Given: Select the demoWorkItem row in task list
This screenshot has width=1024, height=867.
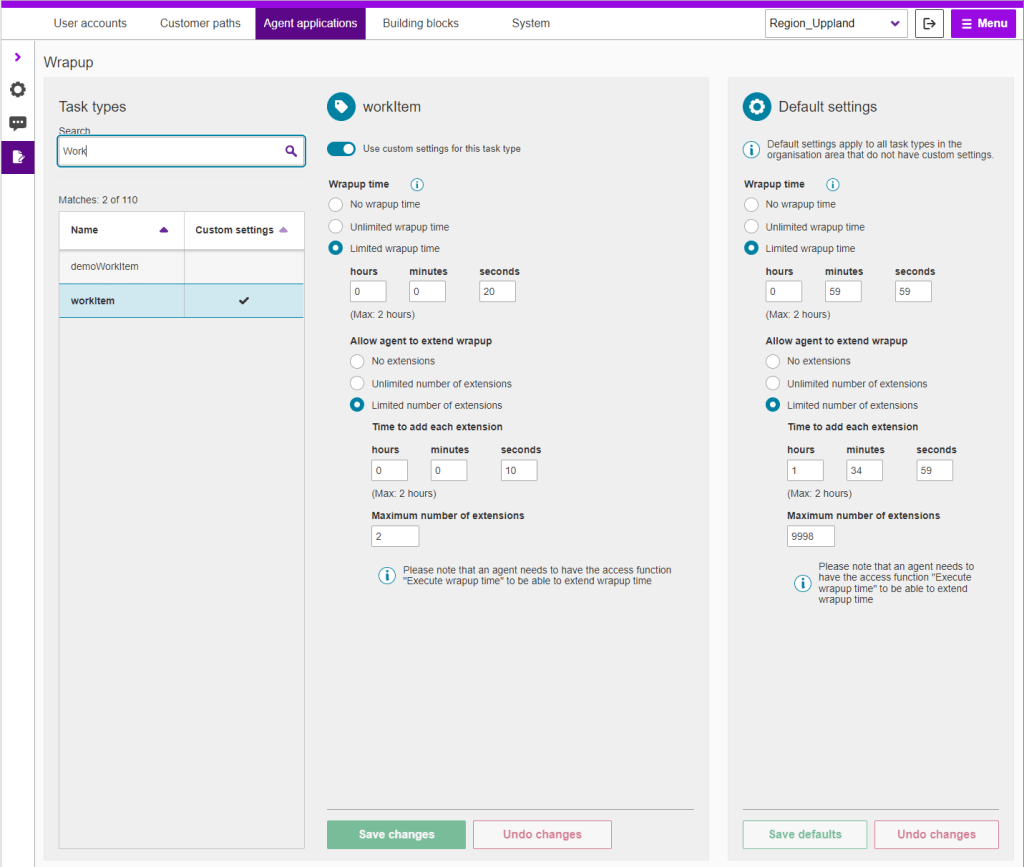Looking at the screenshot, I should pos(121,267).
